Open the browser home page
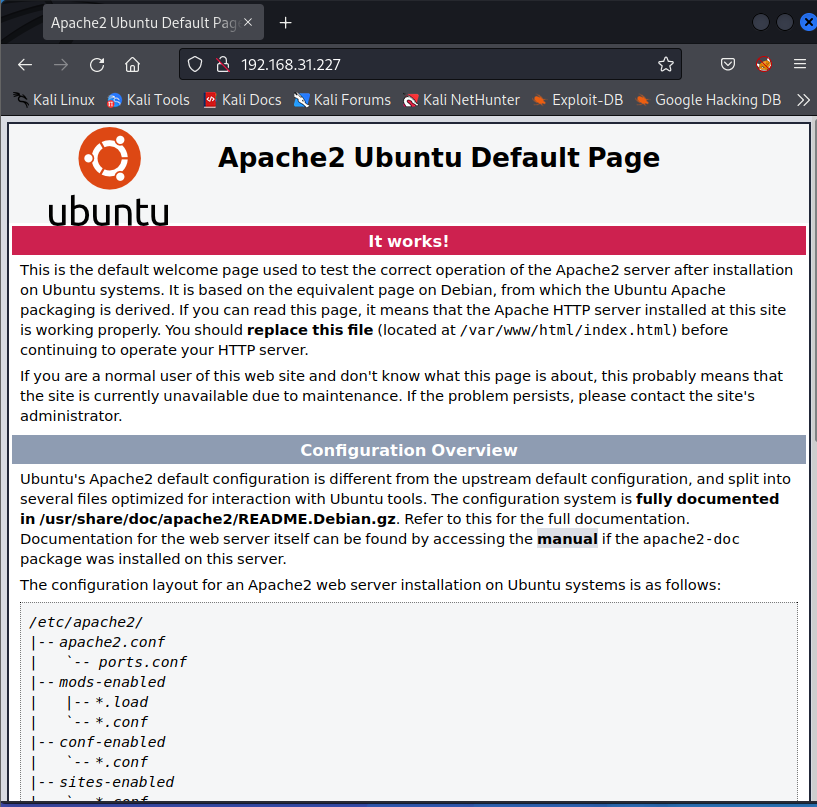This screenshot has width=817, height=807. 132,65
